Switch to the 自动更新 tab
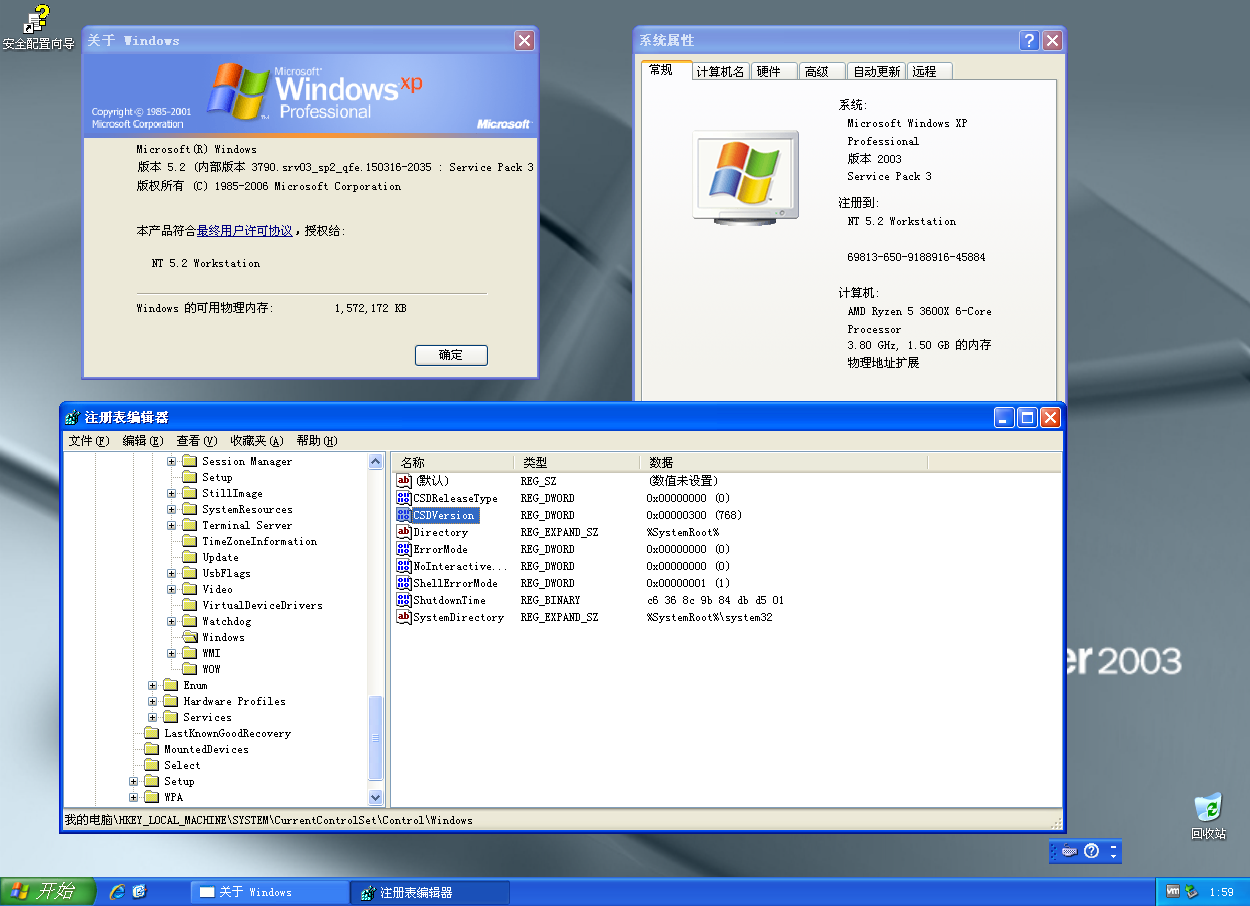This screenshot has height=906, width=1250. tap(876, 70)
